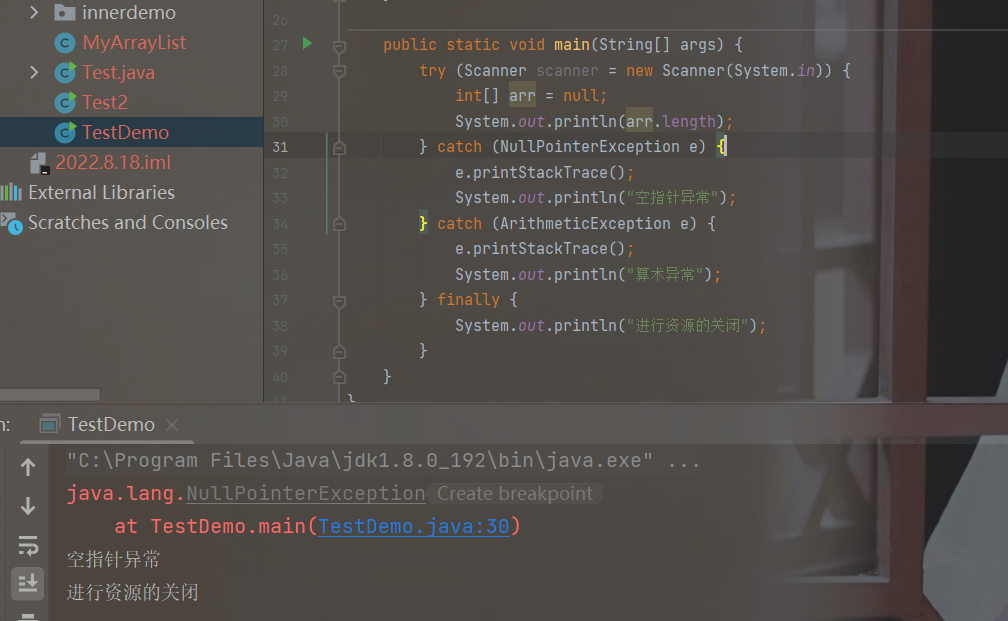Close the TestDemo run tab
Image resolution: width=1008 pixels, height=621 pixels.
click(172, 425)
